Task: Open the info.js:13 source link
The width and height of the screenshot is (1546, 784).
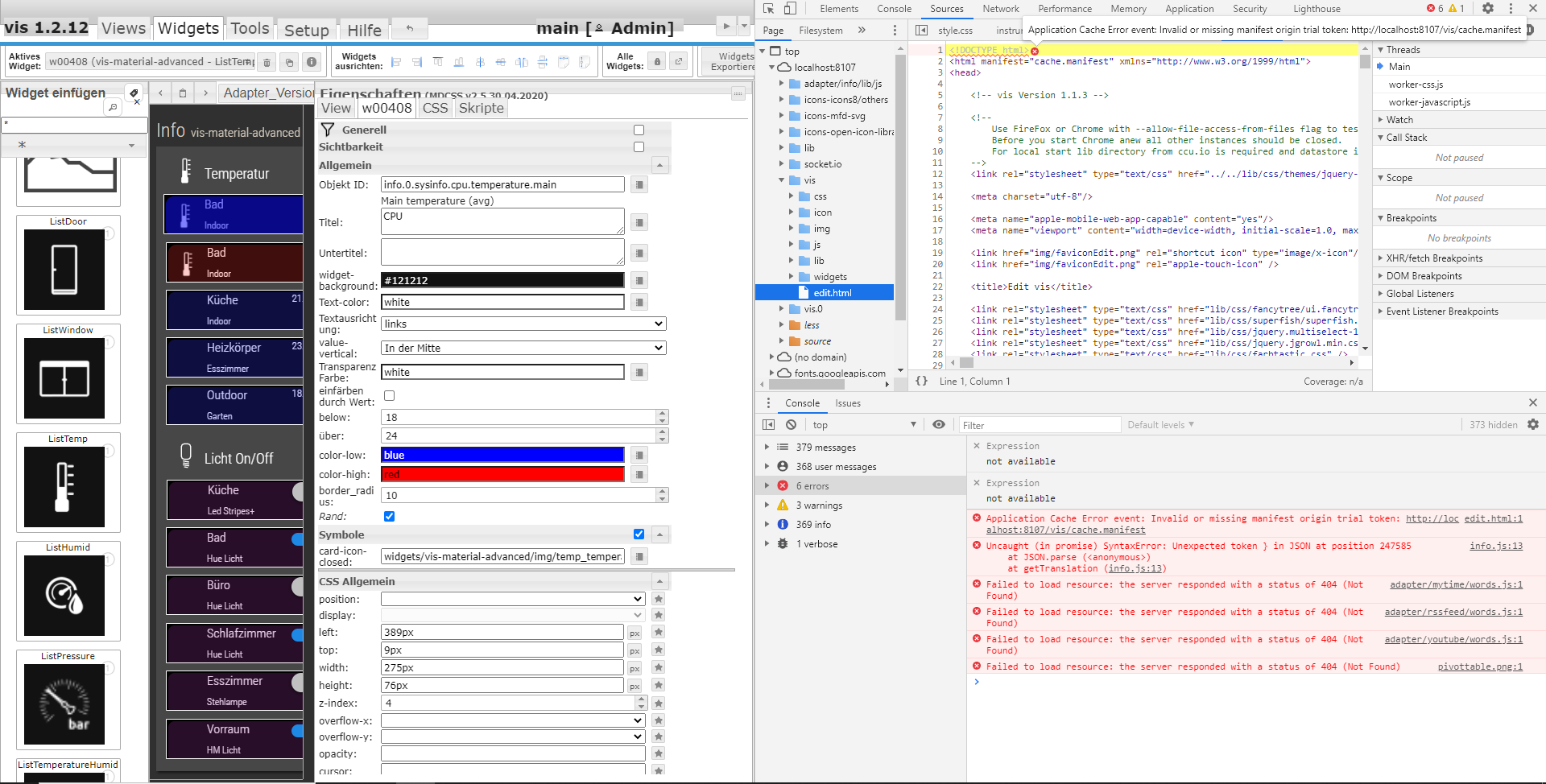Action: pos(1496,546)
